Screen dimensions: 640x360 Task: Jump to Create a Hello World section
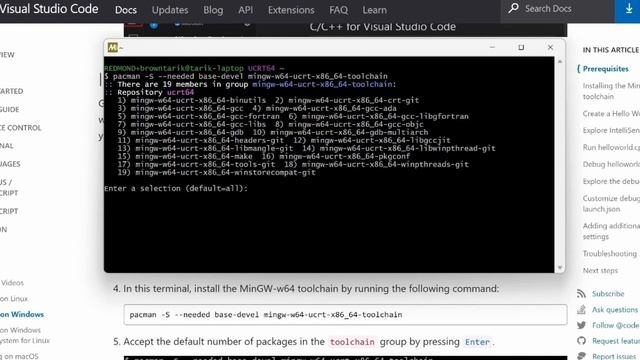click(611, 113)
